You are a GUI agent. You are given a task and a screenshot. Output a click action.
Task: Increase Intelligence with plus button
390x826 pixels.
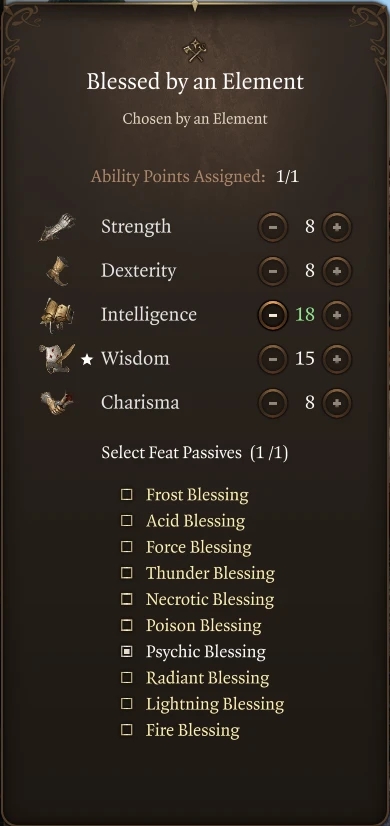[337, 315]
